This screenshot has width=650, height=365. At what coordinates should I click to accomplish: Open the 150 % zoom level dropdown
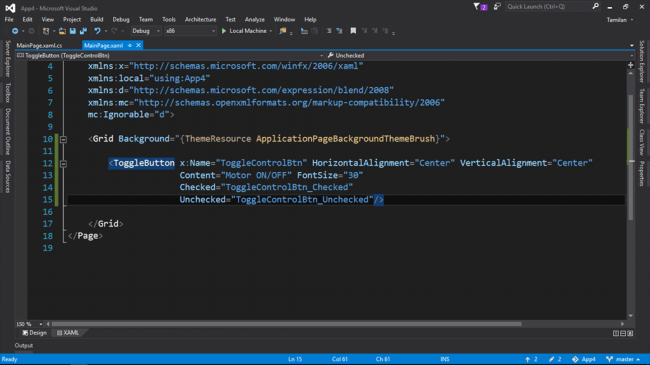(29, 324)
